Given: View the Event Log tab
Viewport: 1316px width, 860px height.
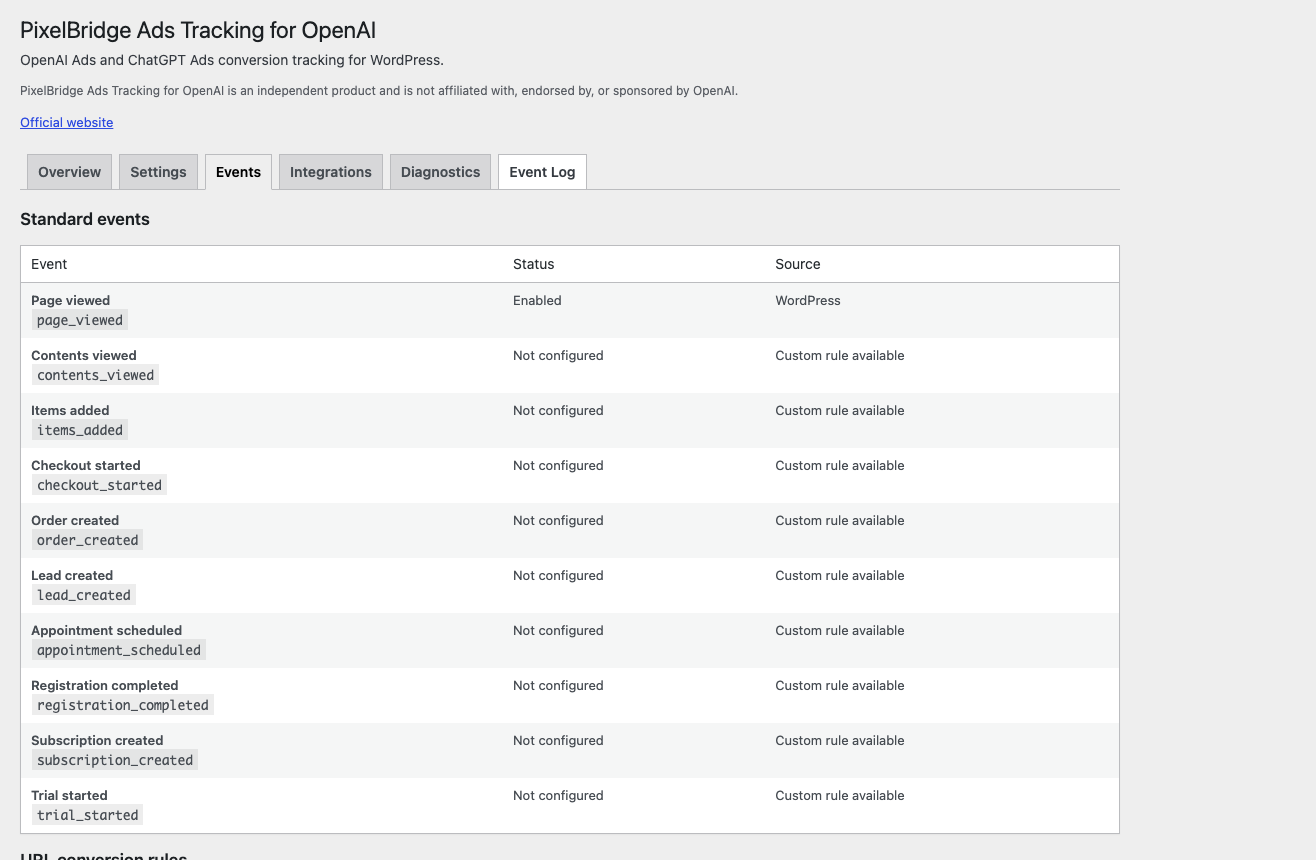Looking at the screenshot, I should pyautogui.click(x=542, y=172).
